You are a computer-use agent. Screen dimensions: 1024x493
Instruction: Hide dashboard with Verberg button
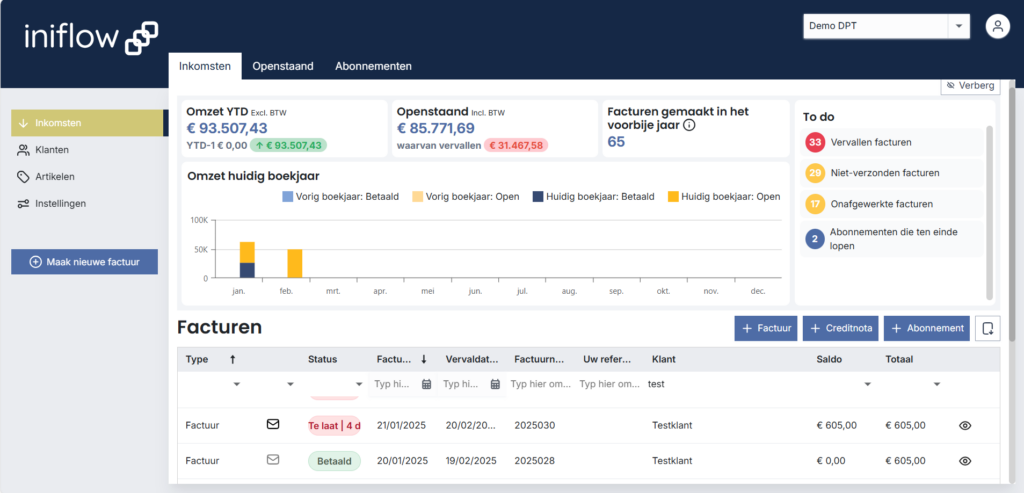pyautogui.click(x=970, y=86)
